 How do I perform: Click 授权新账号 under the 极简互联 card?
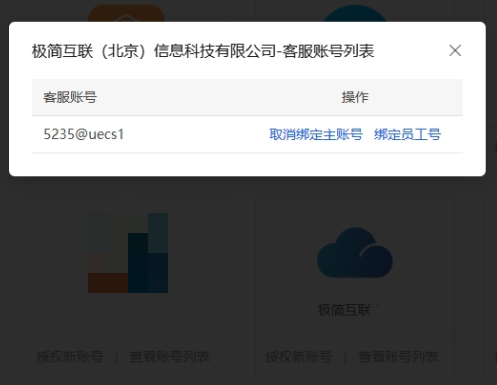pyautogui.click(x=299, y=357)
